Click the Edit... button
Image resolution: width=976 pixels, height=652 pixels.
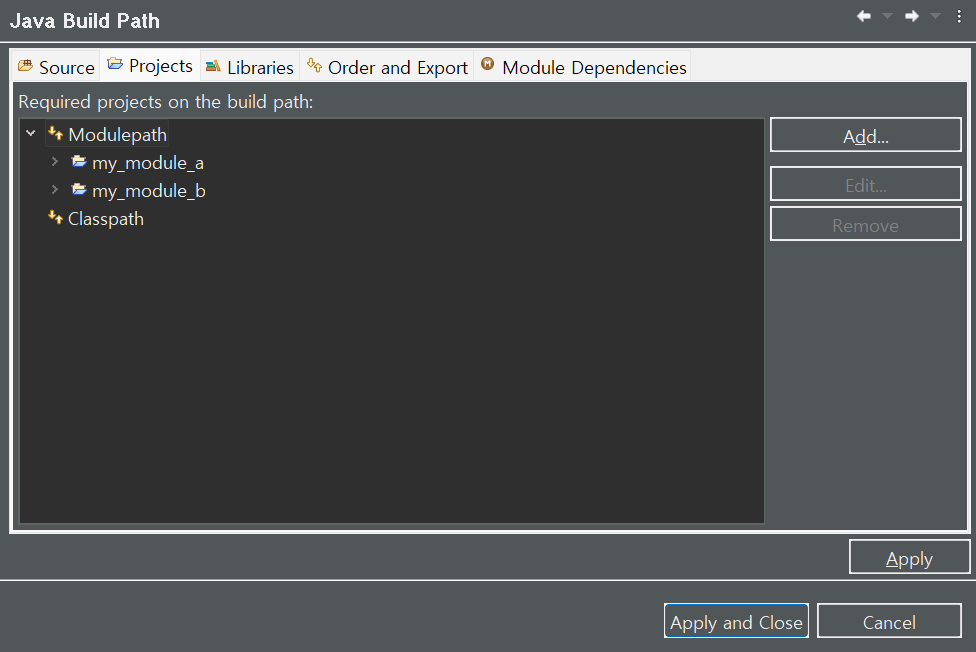click(x=865, y=184)
